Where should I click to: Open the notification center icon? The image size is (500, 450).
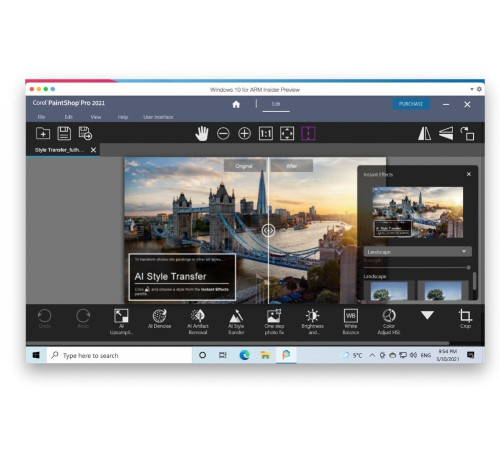[x=471, y=355]
